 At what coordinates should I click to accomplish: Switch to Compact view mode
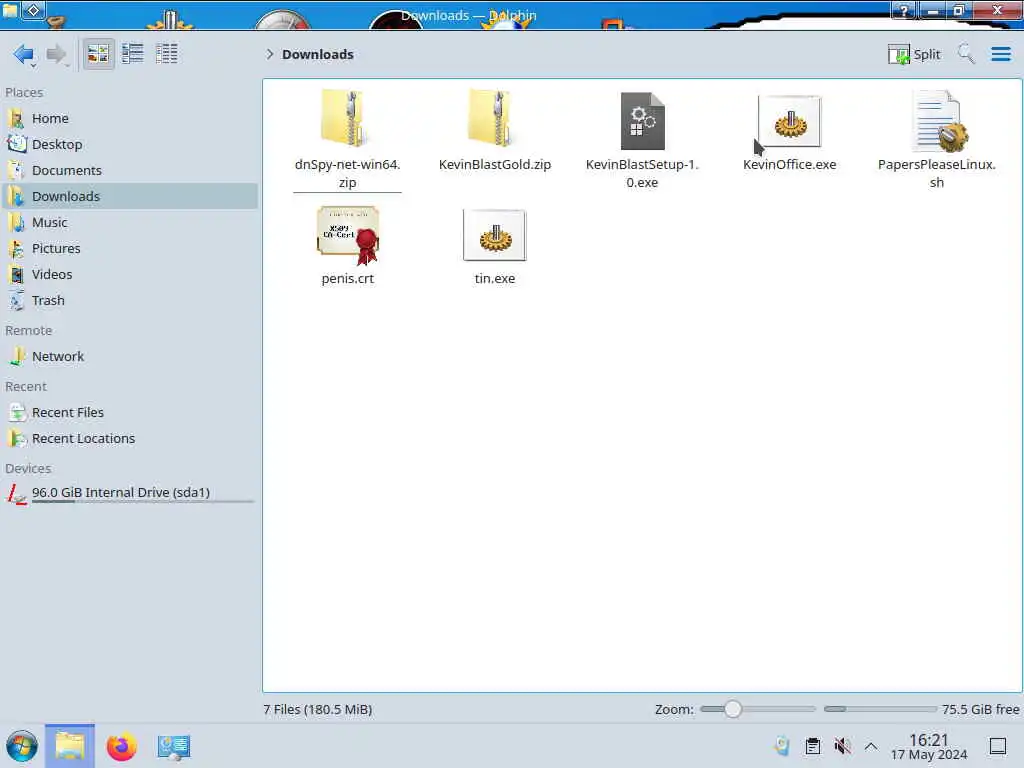pyautogui.click(x=133, y=54)
